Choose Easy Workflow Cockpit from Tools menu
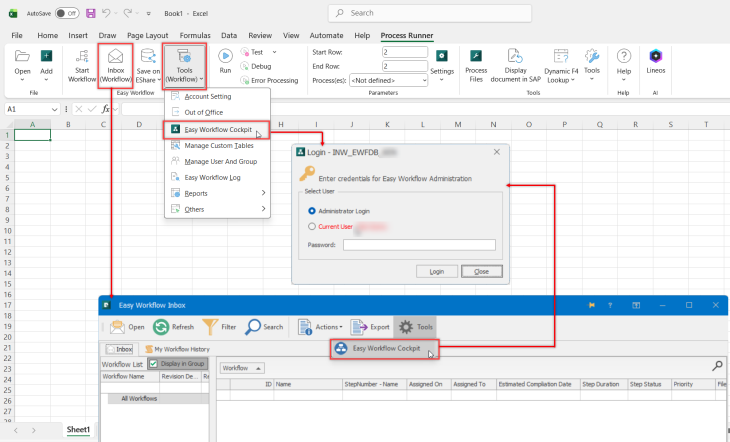The height and width of the screenshot is (442, 730). [216, 129]
